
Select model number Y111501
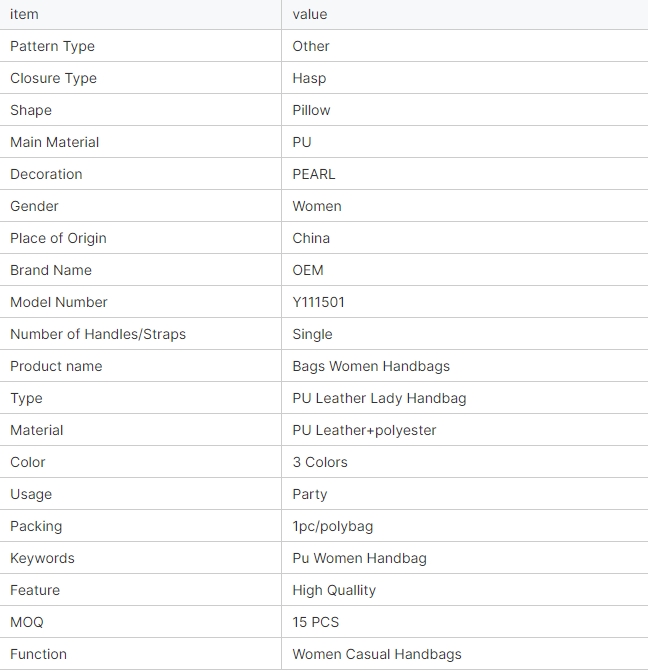tap(319, 302)
